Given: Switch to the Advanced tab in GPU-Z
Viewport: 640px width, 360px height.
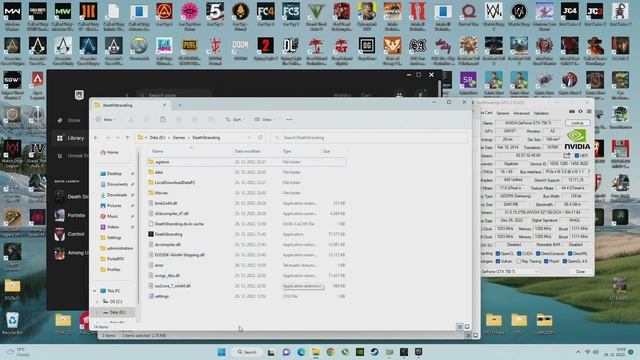Looking at the screenshot, I should 521,113.
